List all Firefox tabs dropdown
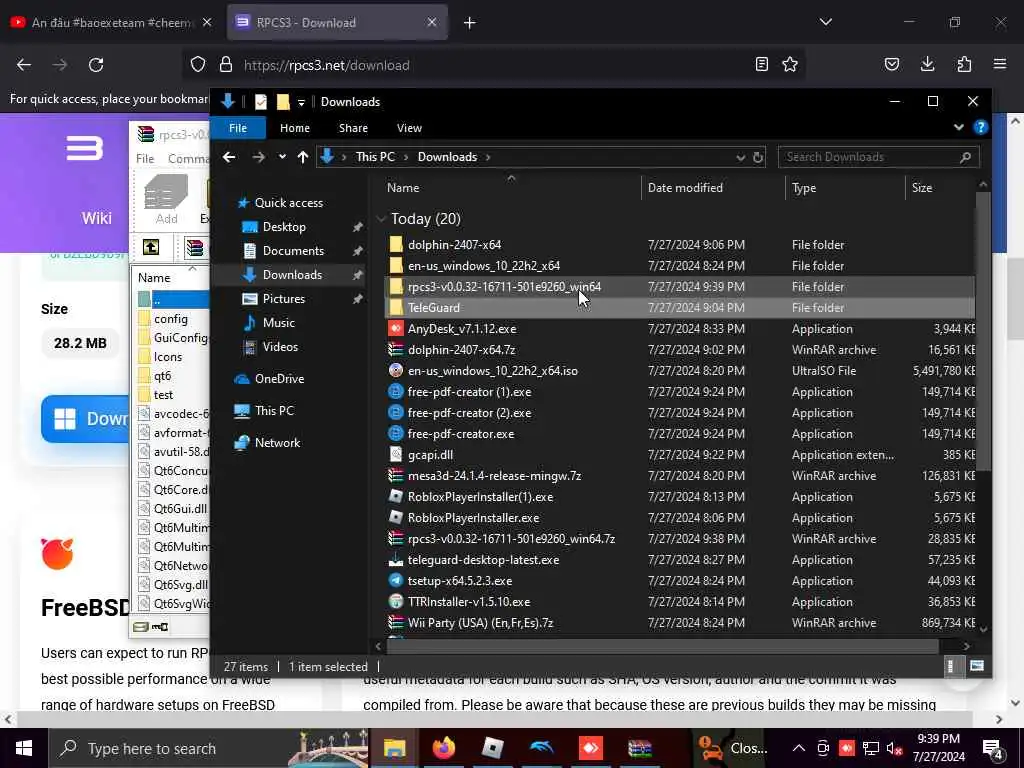The height and width of the screenshot is (768, 1024). tap(825, 22)
